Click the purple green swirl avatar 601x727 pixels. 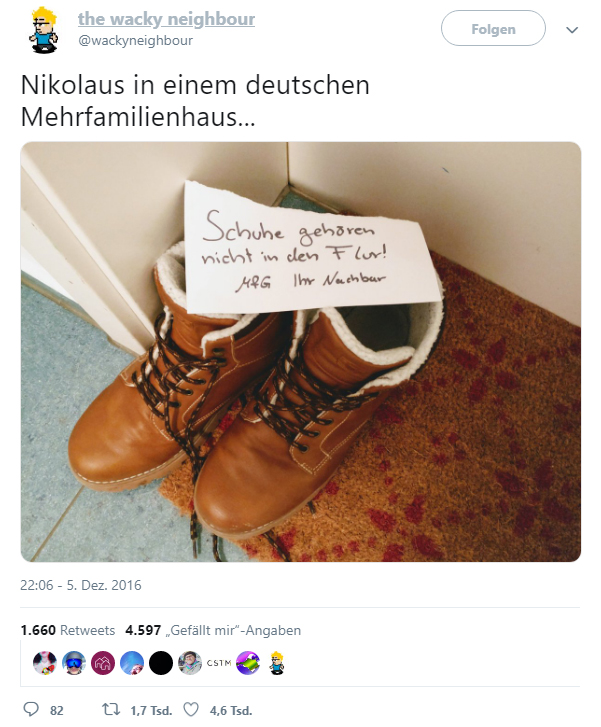(248, 663)
